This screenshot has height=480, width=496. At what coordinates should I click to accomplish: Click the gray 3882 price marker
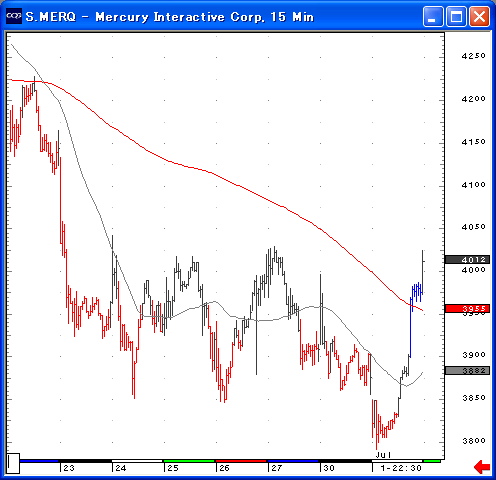click(x=467, y=370)
